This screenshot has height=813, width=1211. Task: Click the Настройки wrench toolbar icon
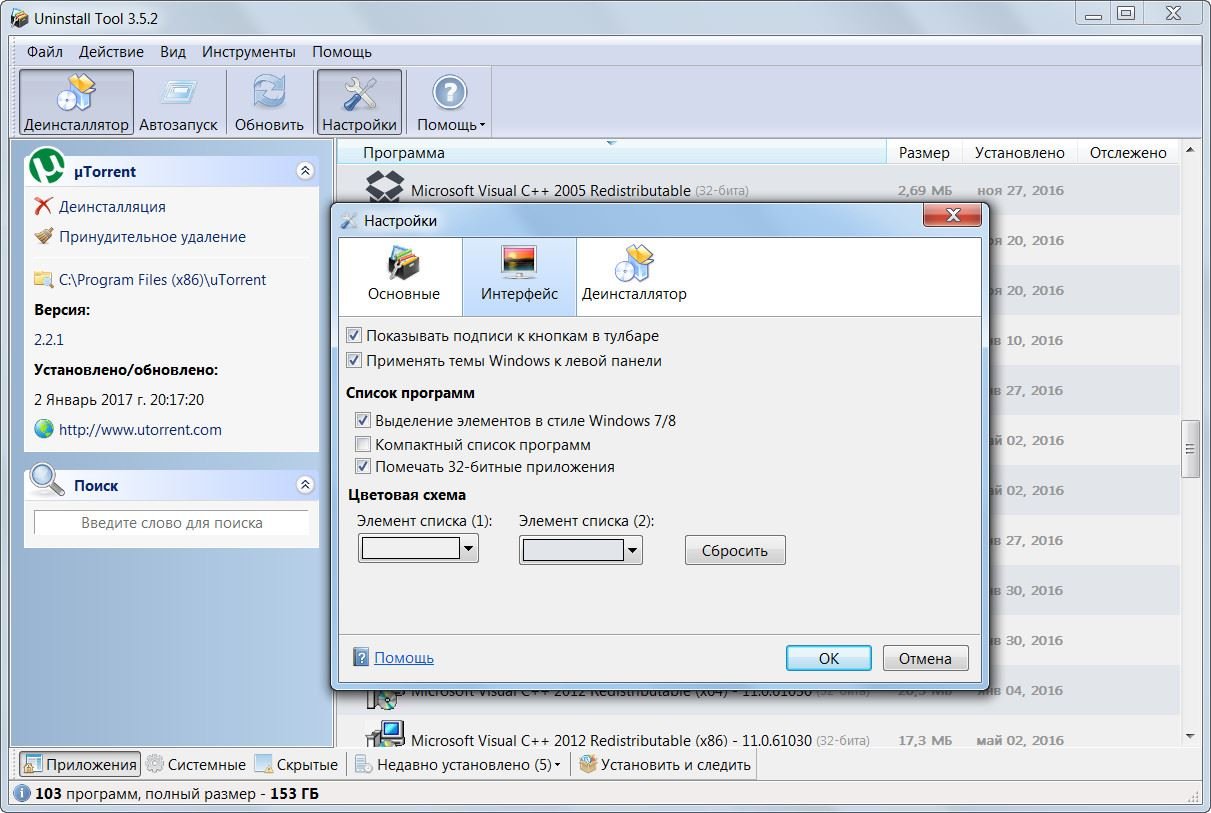click(359, 94)
